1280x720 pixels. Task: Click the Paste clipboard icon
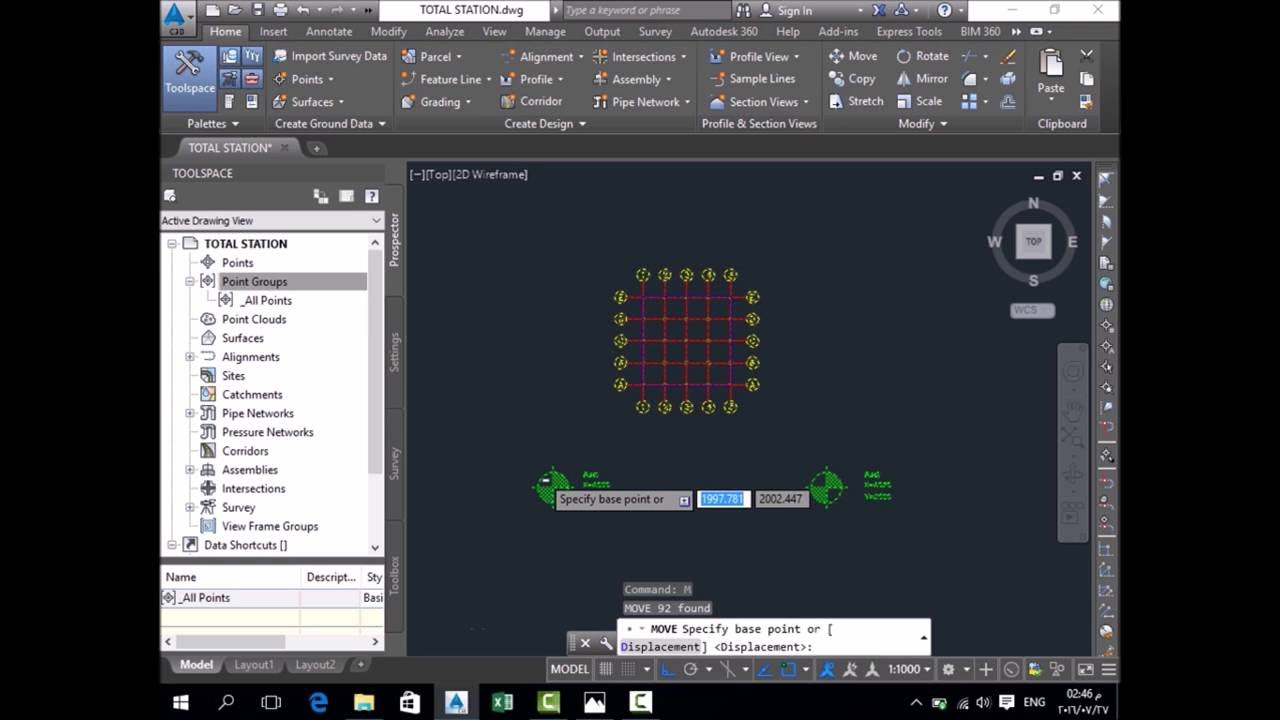1050,64
